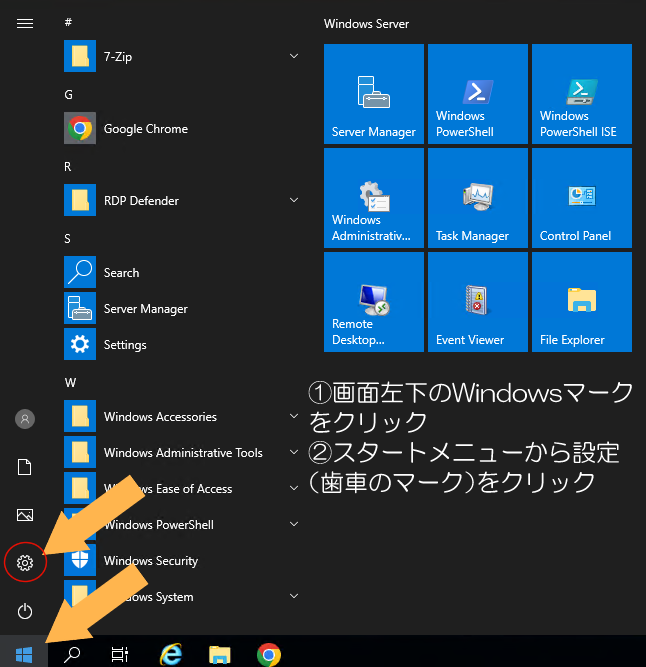Viewport: 646px width, 667px height.
Task: Open the File Explorer tile
Action: [581, 302]
